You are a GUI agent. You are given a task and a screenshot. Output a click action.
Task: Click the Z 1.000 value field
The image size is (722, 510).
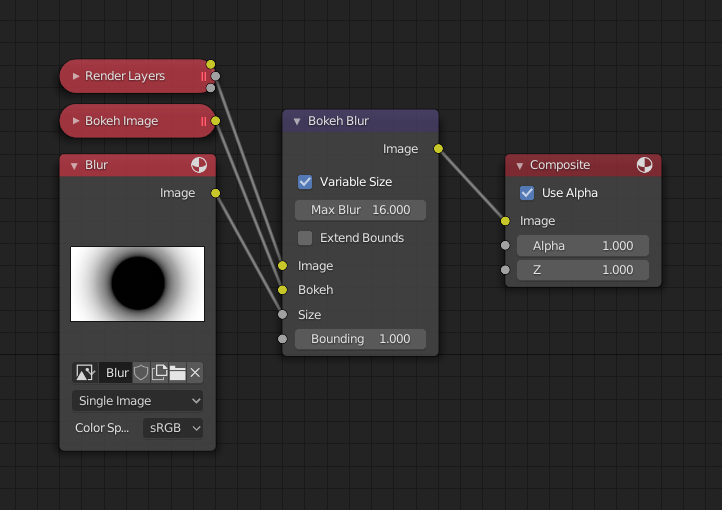click(583, 270)
